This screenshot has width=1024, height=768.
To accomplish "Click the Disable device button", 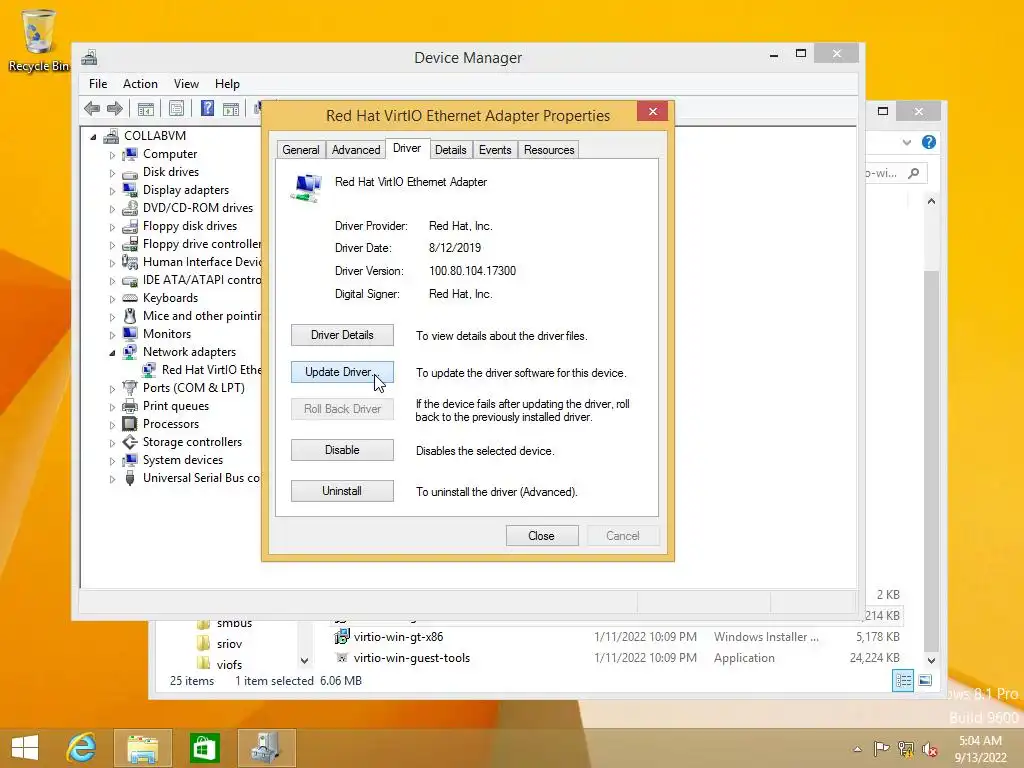I will click(x=342, y=450).
